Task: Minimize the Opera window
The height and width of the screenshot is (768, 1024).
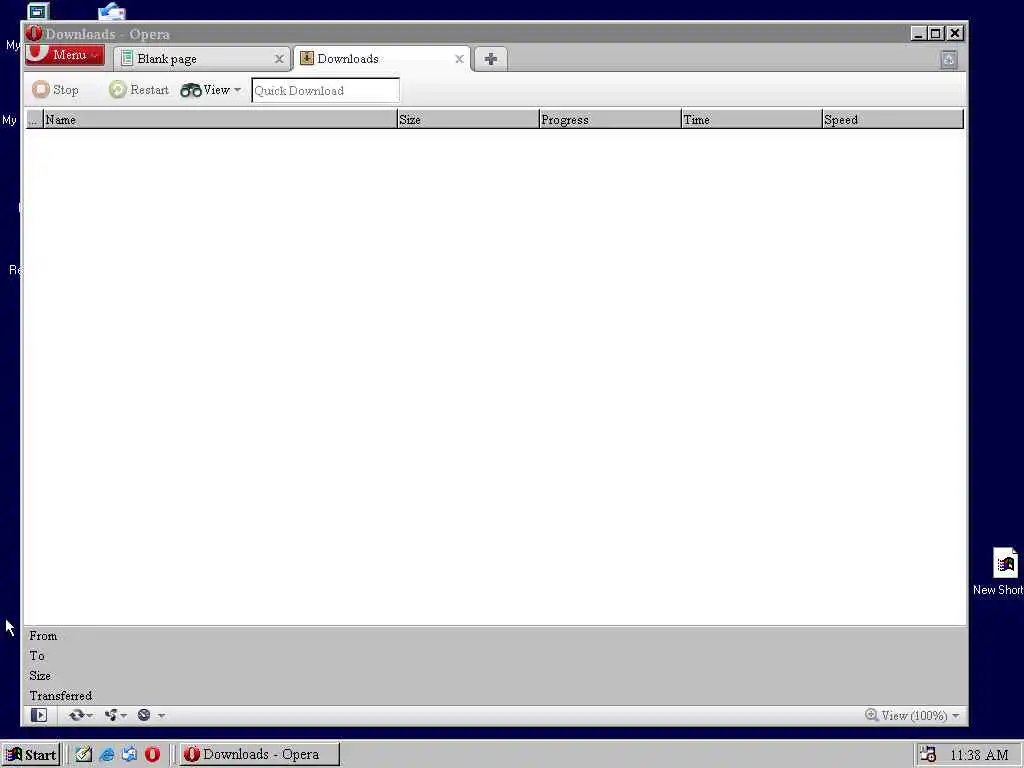Action: click(919, 33)
